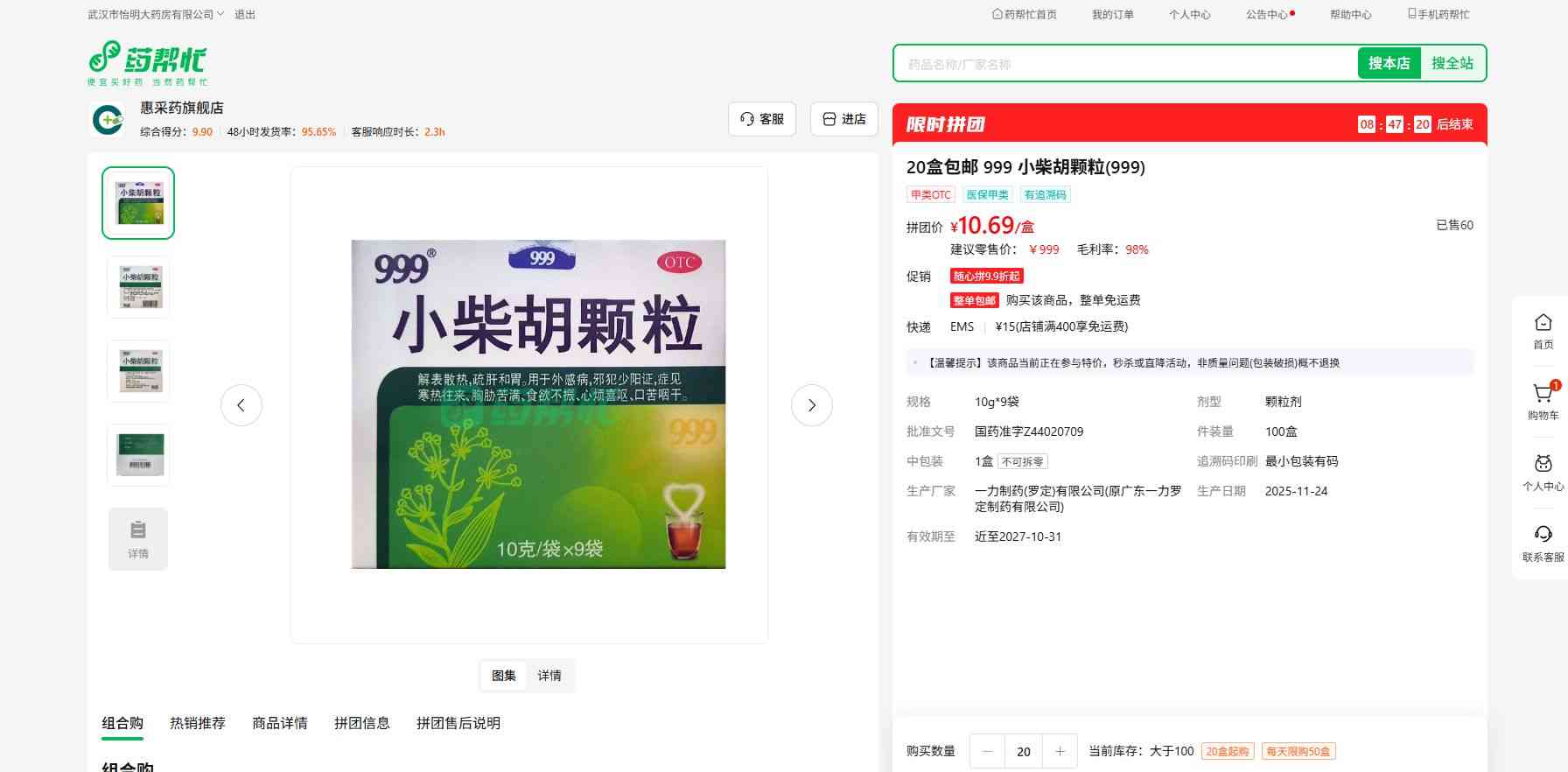Decrease the purchase quantity with the minus button
The height and width of the screenshot is (772, 1568).
tap(988, 751)
